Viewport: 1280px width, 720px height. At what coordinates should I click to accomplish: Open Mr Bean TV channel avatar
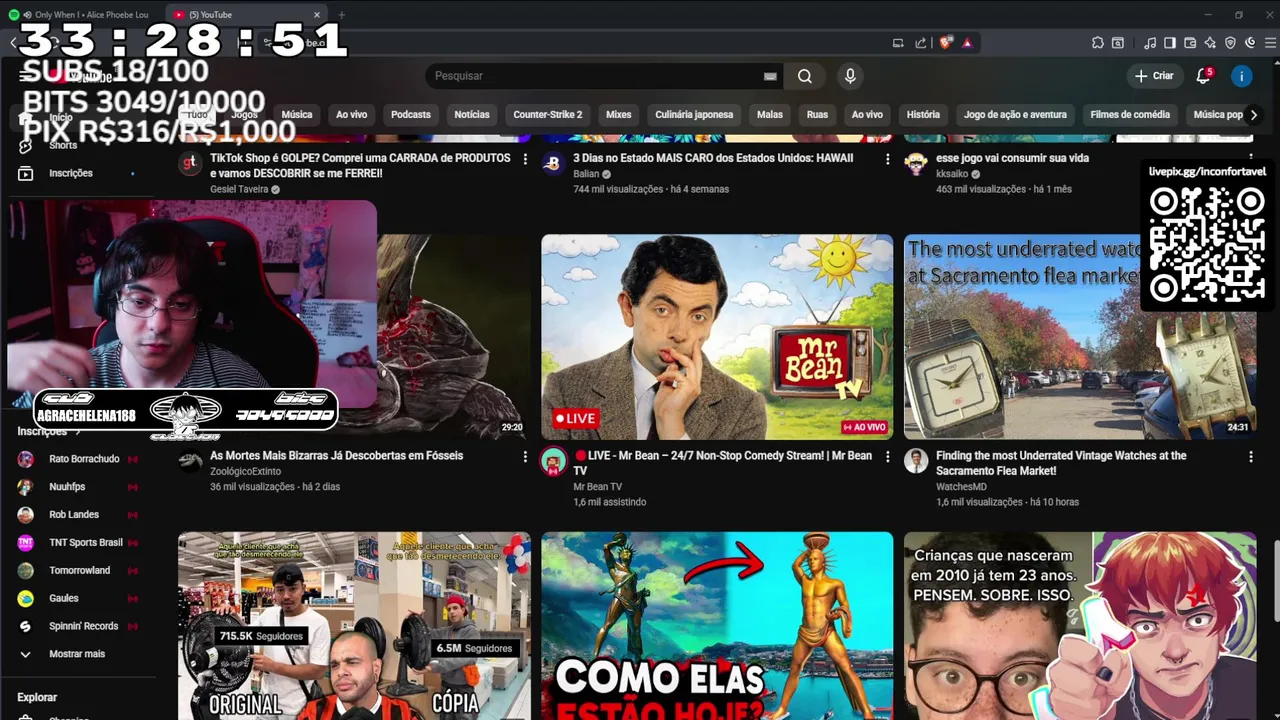(553, 461)
